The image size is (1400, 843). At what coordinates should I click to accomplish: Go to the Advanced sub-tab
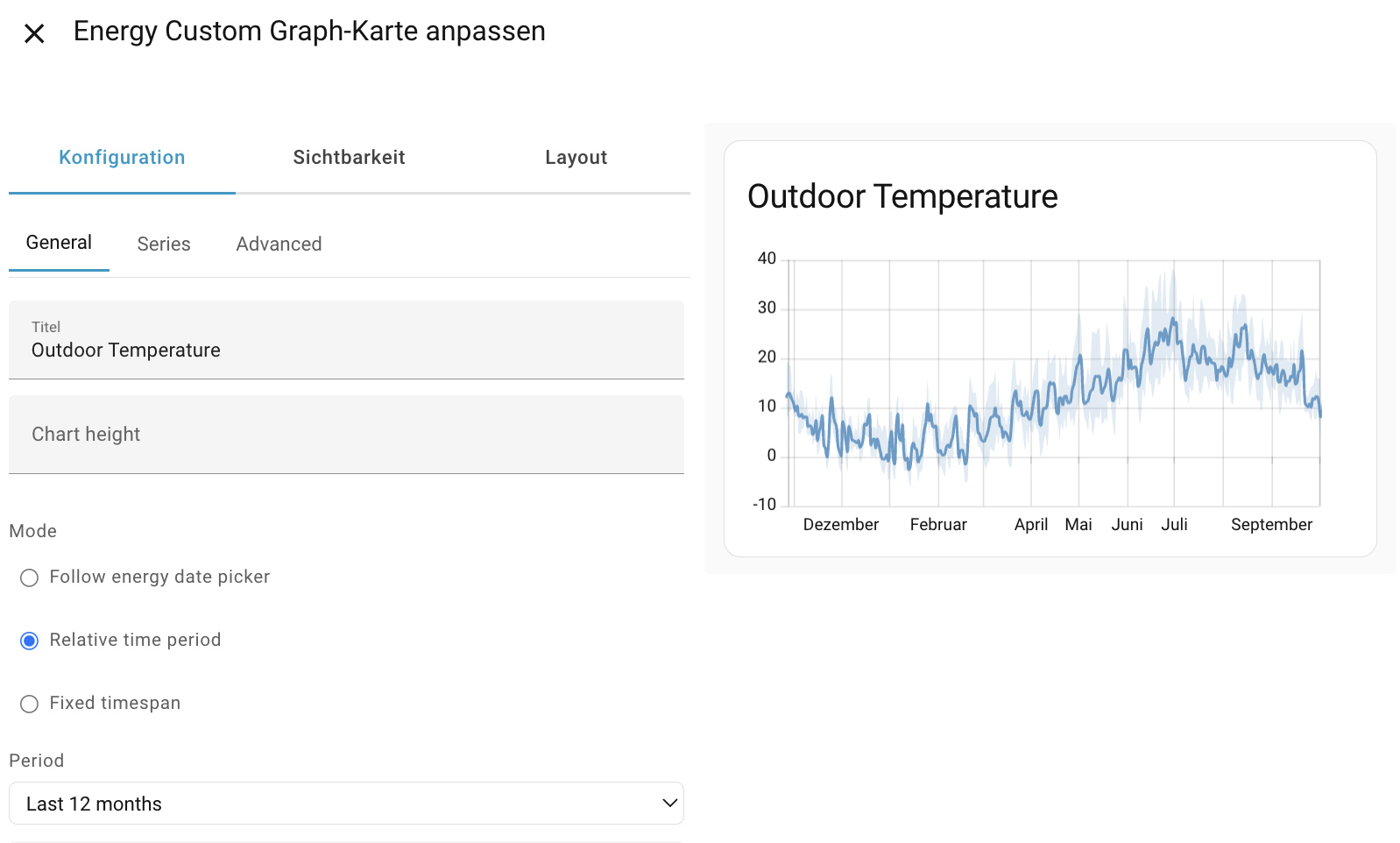point(279,244)
